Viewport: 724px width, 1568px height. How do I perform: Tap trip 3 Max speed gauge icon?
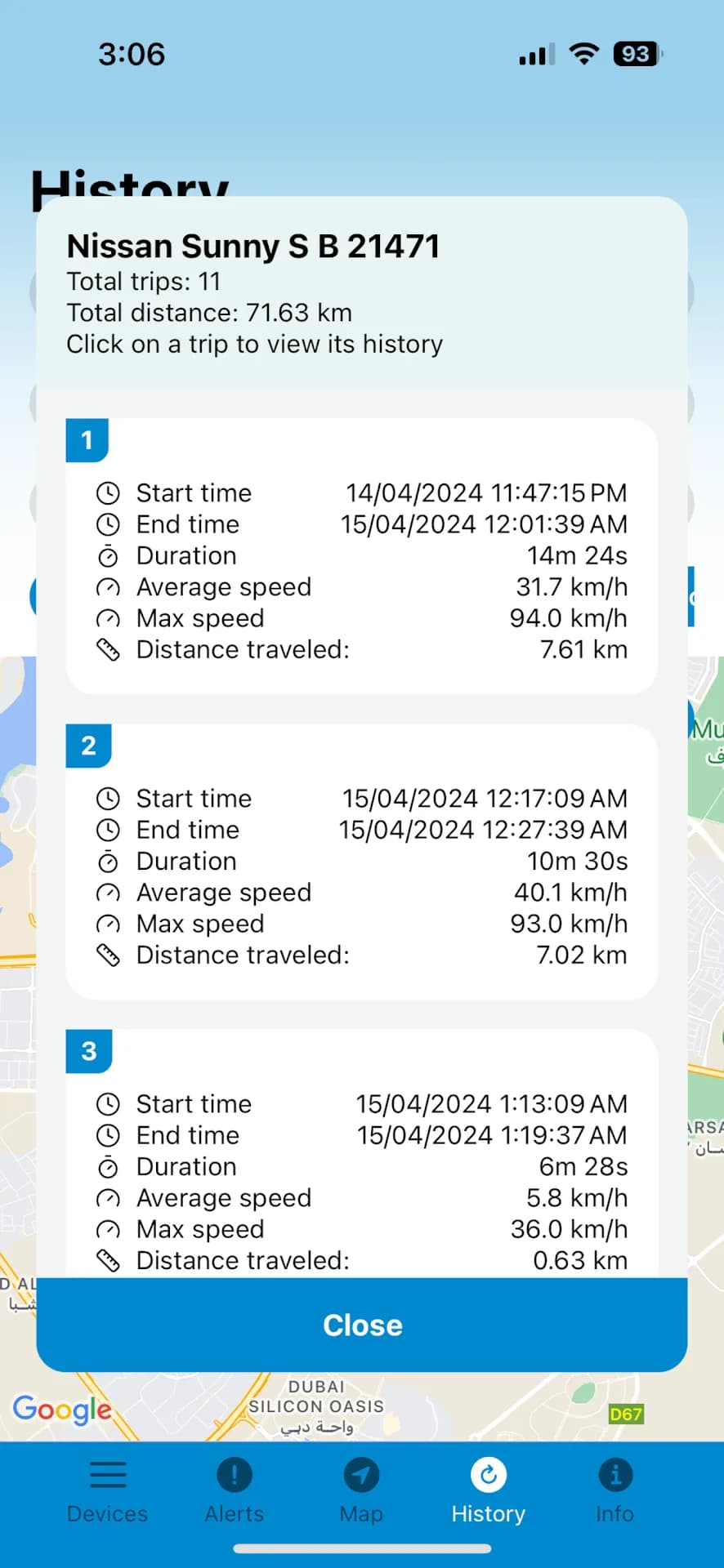pos(108,1230)
